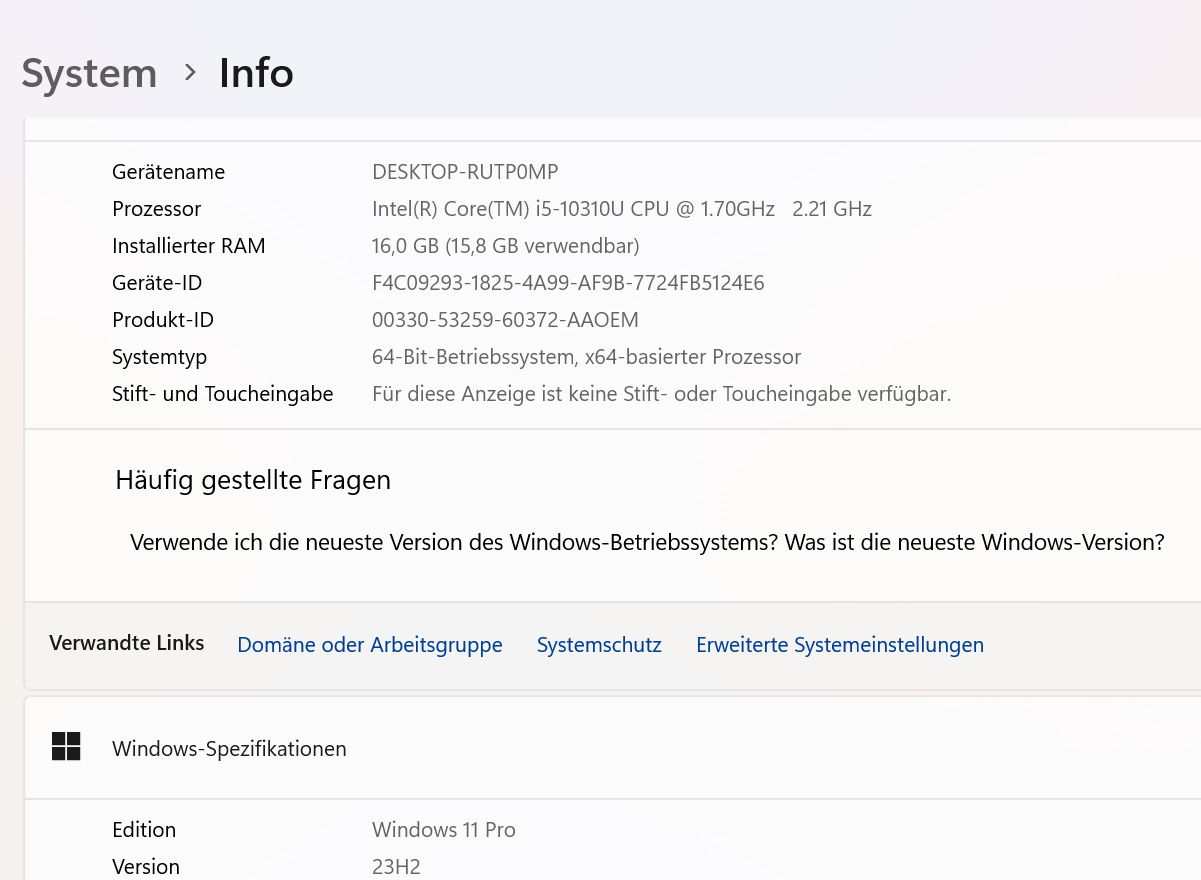Click the Verwandte Links label

(126, 643)
